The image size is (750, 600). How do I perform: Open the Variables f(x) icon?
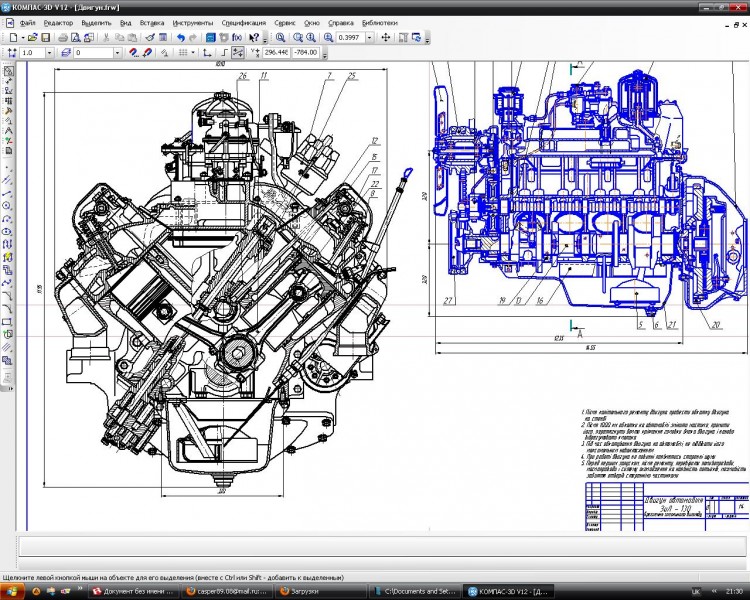(x=237, y=37)
